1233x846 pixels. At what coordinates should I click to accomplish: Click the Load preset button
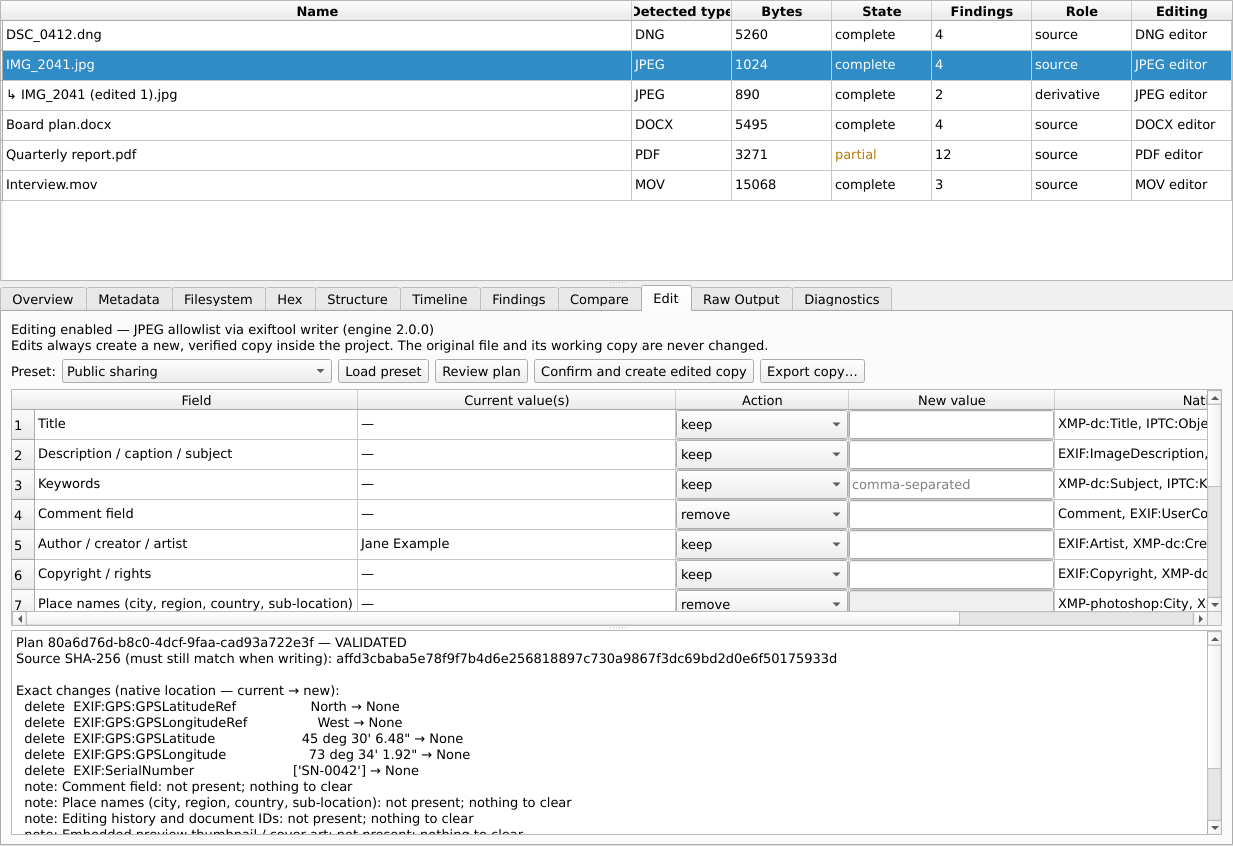[x=383, y=371]
